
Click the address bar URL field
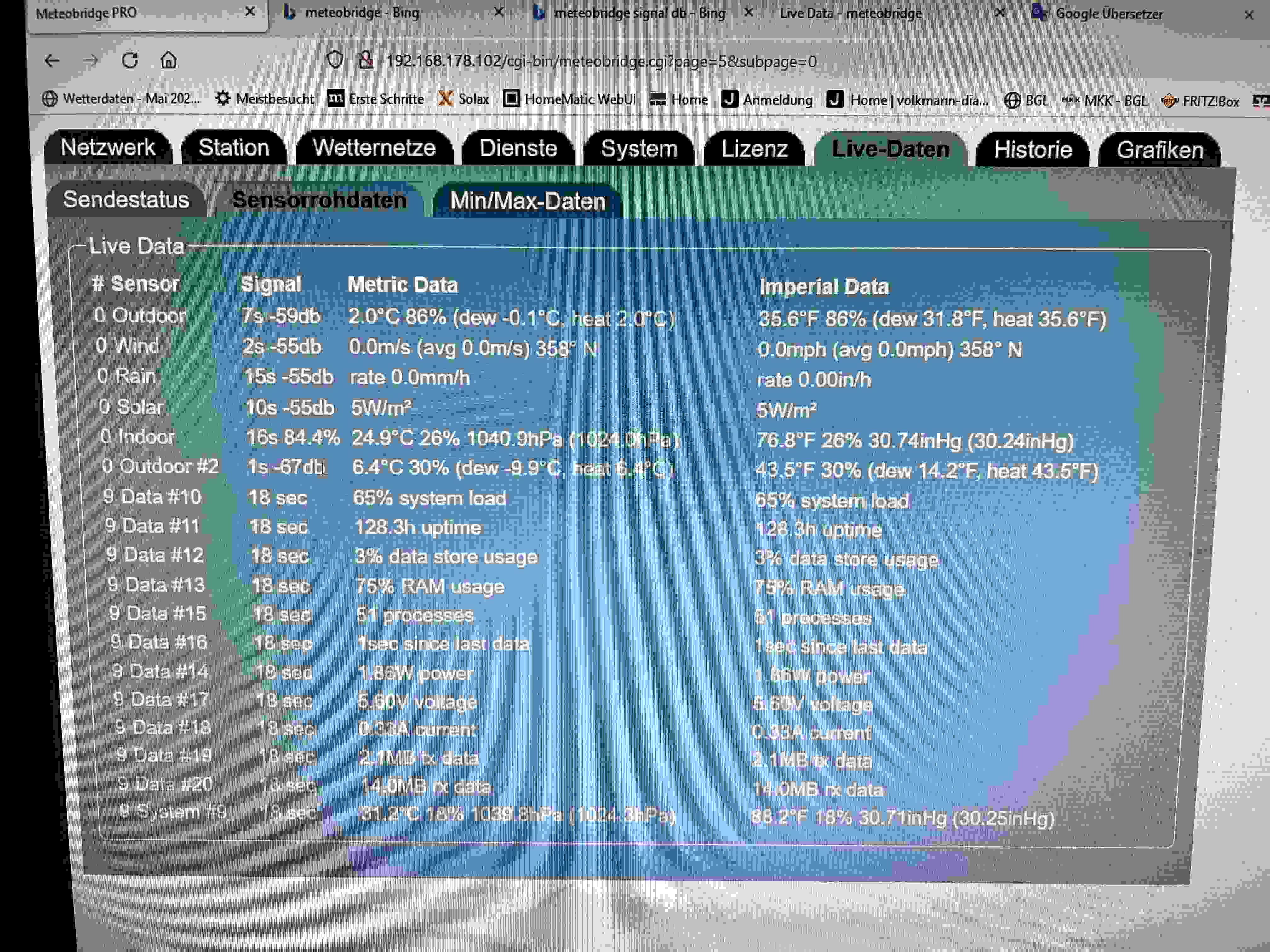pyautogui.click(x=603, y=60)
